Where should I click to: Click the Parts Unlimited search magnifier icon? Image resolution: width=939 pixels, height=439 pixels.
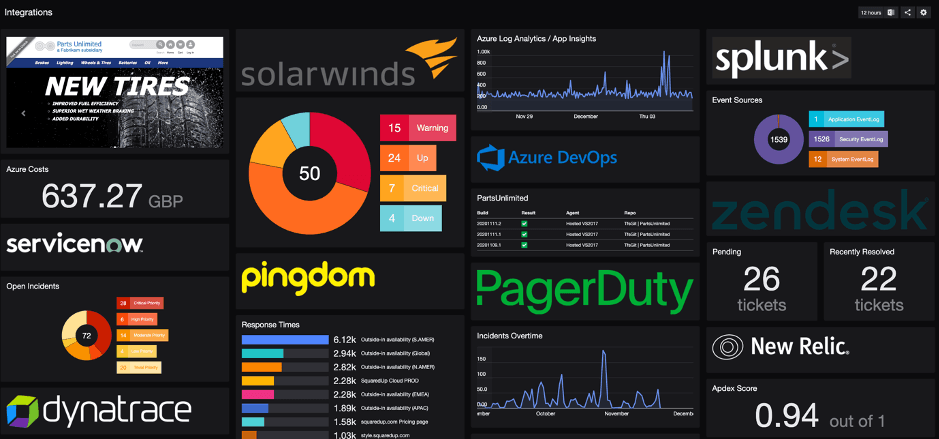coord(160,44)
